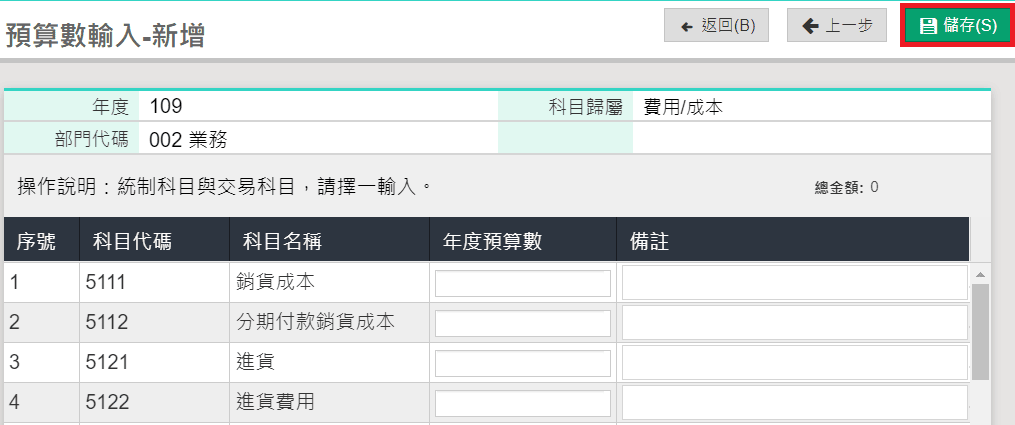Click the remarks field for account 5112
The image size is (1015, 425).
(x=794, y=323)
